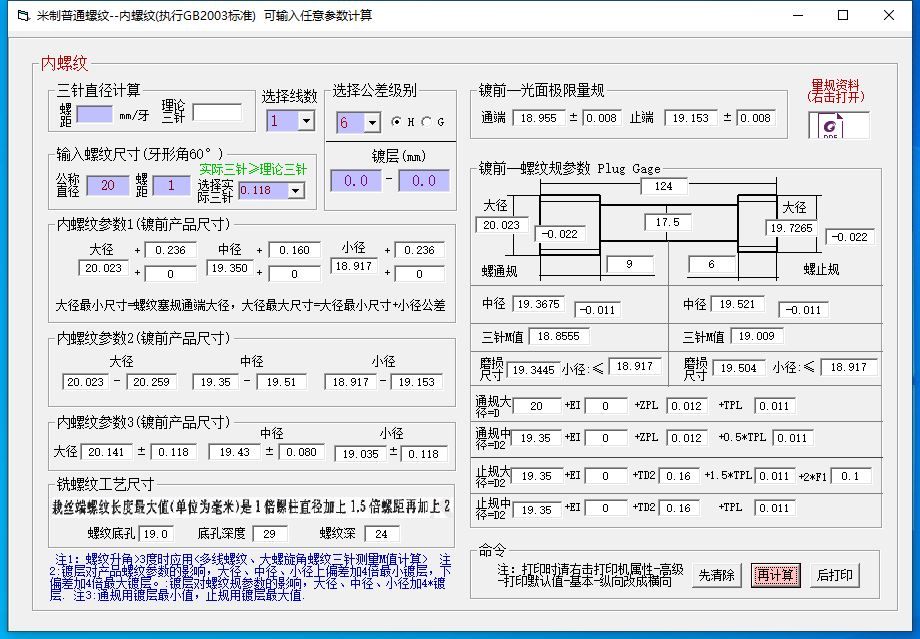Click the 参数3 小径 19.035 field

tap(360, 454)
